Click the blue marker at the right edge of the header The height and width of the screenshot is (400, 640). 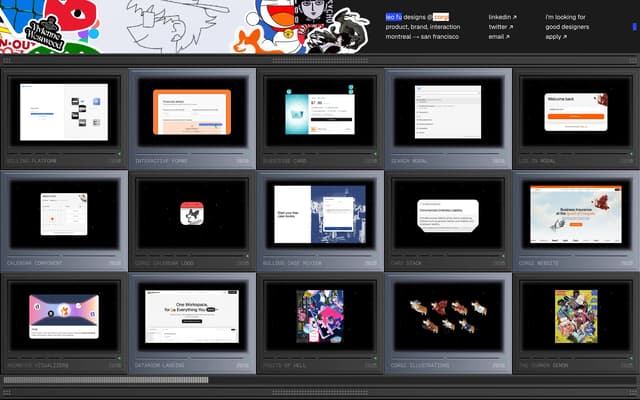(x=635, y=27)
